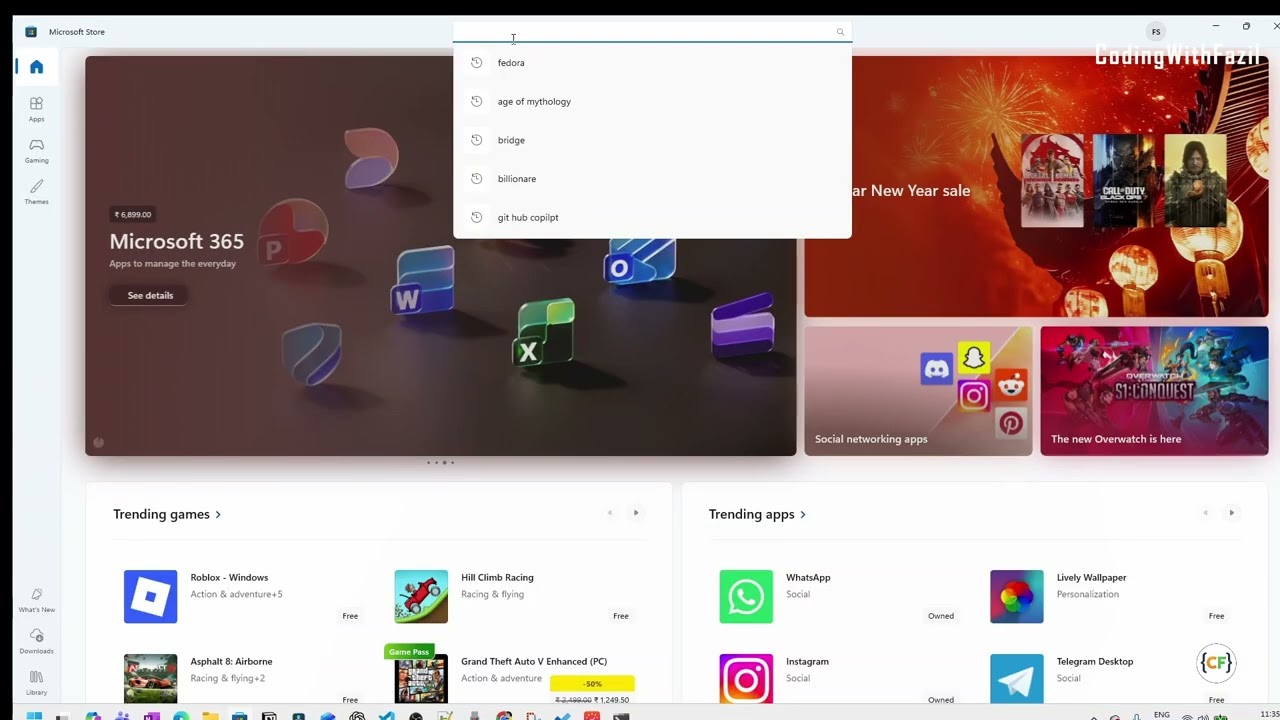The height and width of the screenshot is (720, 1280).
Task: Click the Game Pass badge on GTA V
Action: (x=409, y=652)
